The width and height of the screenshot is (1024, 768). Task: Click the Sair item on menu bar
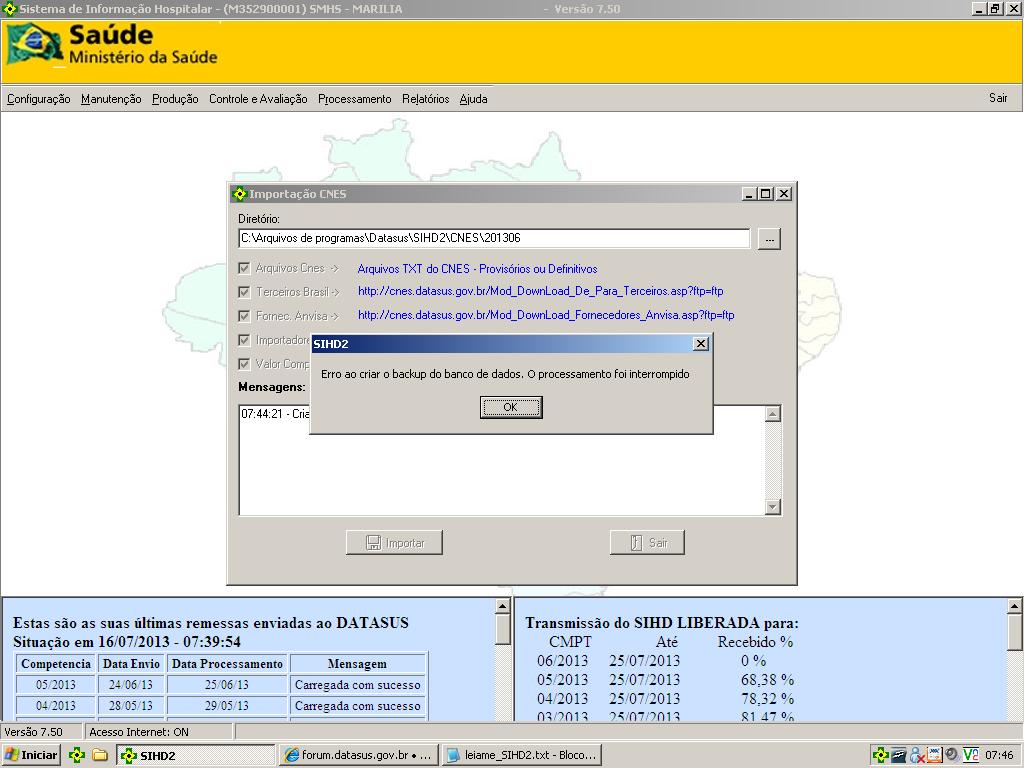tap(997, 98)
